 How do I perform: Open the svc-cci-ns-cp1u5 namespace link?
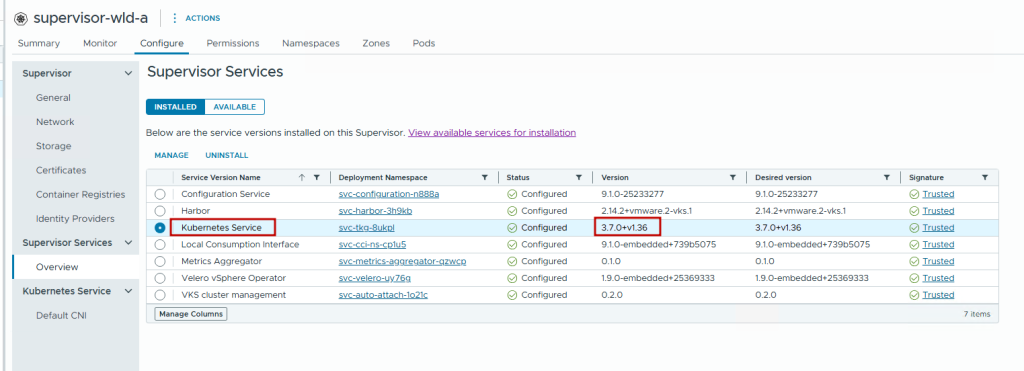(373, 245)
